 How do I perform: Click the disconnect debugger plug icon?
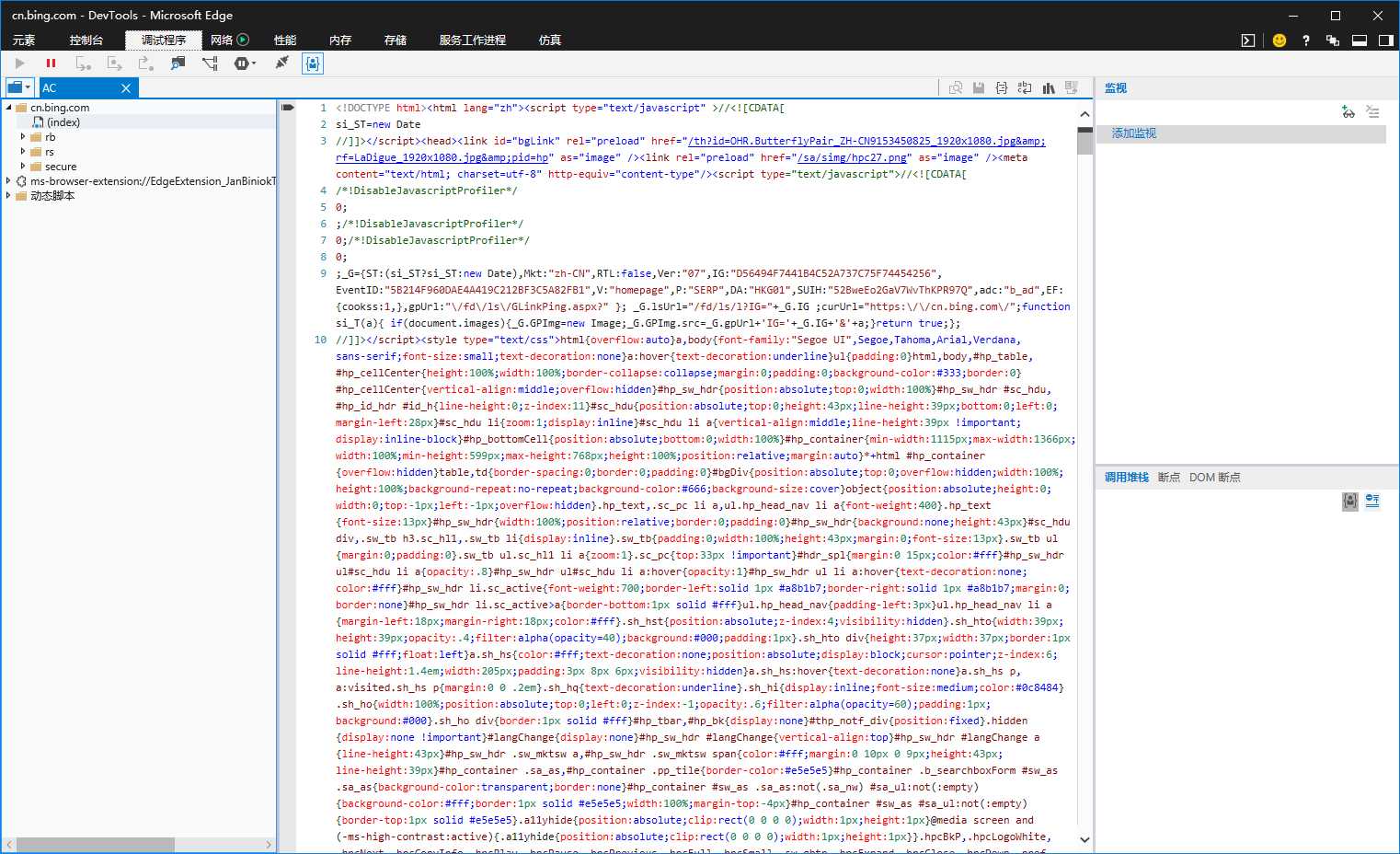tap(281, 63)
